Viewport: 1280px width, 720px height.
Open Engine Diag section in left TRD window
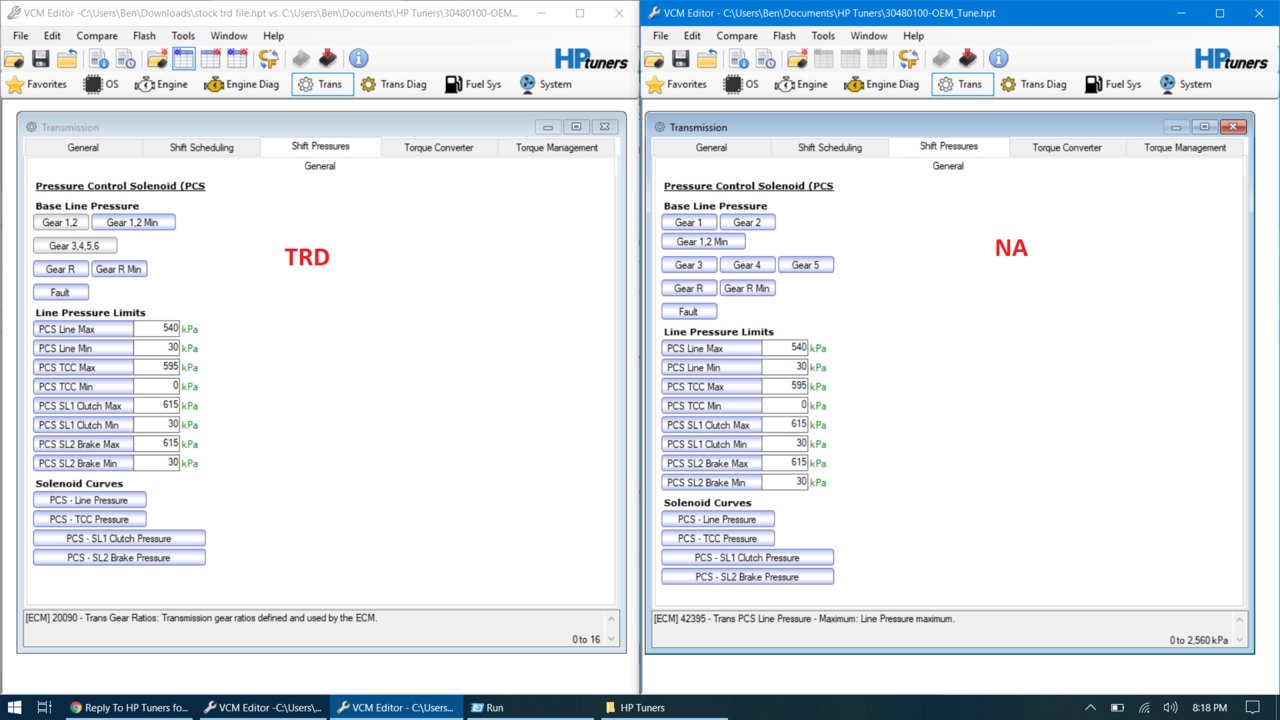241,84
